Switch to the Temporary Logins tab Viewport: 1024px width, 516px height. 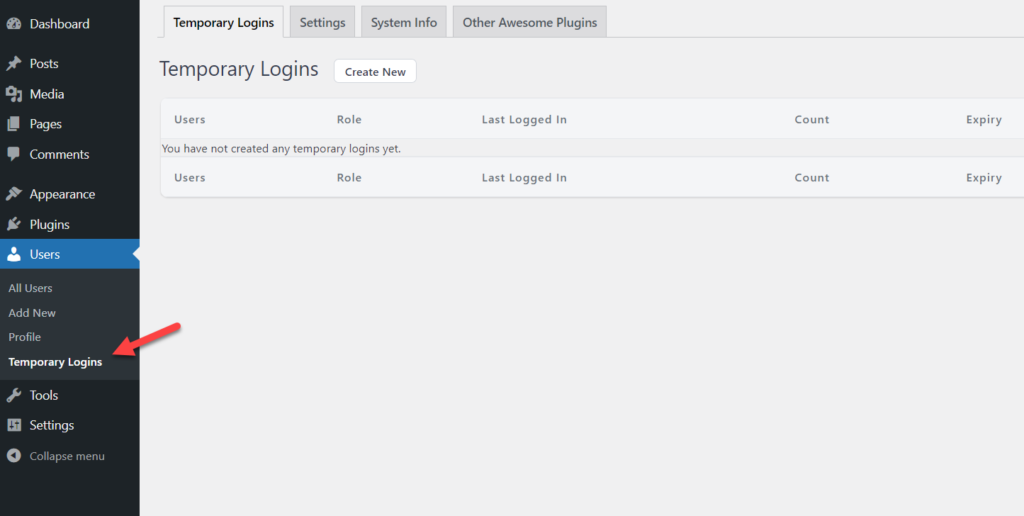223,22
